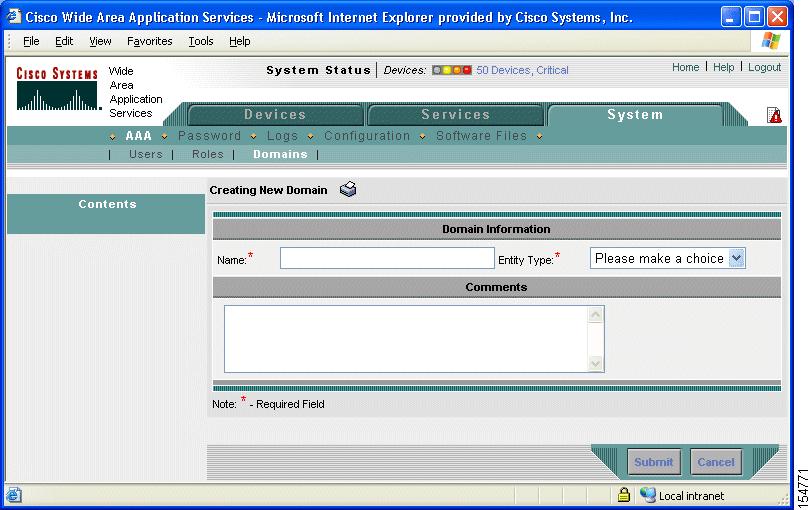Click the padlock security icon in status bar
The width and height of the screenshot is (810, 510).
pos(624,495)
